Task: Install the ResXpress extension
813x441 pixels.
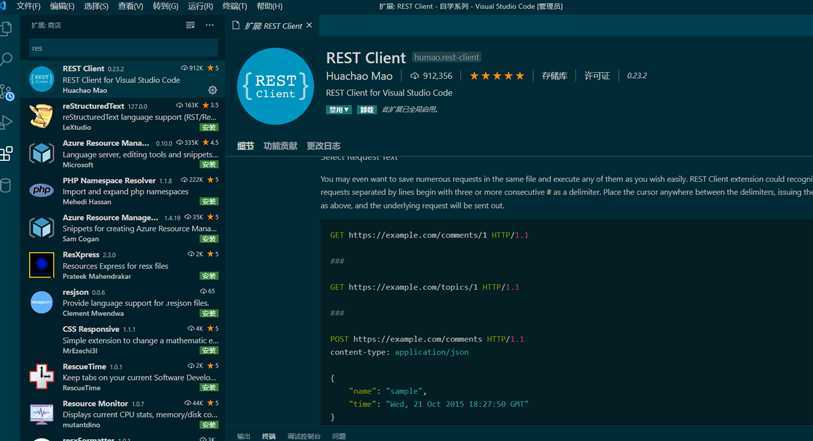Action: [x=209, y=276]
